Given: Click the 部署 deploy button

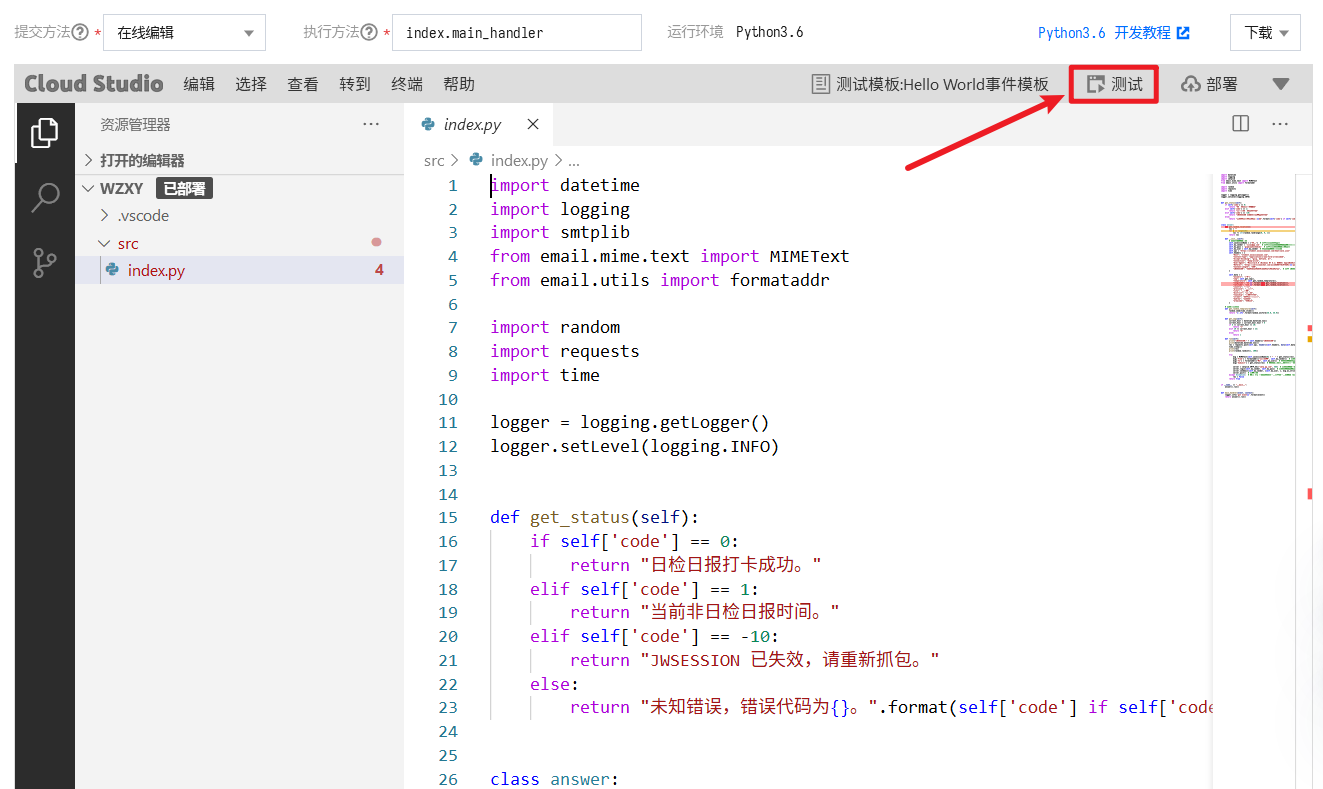Looking at the screenshot, I should coord(1209,84).
